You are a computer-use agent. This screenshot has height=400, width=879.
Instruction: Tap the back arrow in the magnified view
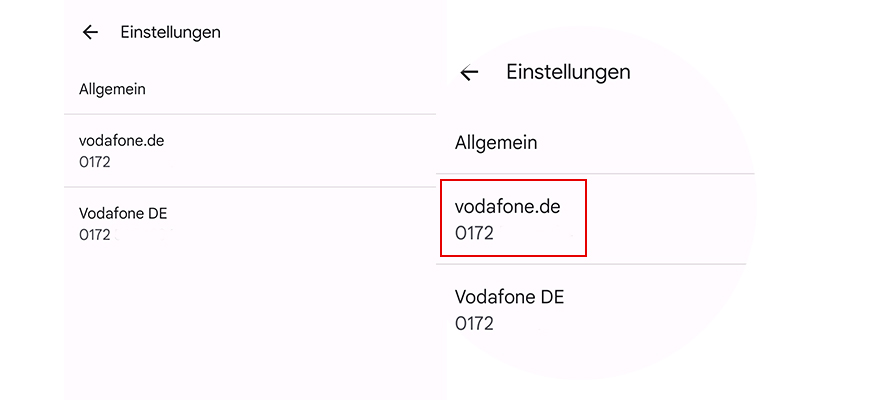469,72
